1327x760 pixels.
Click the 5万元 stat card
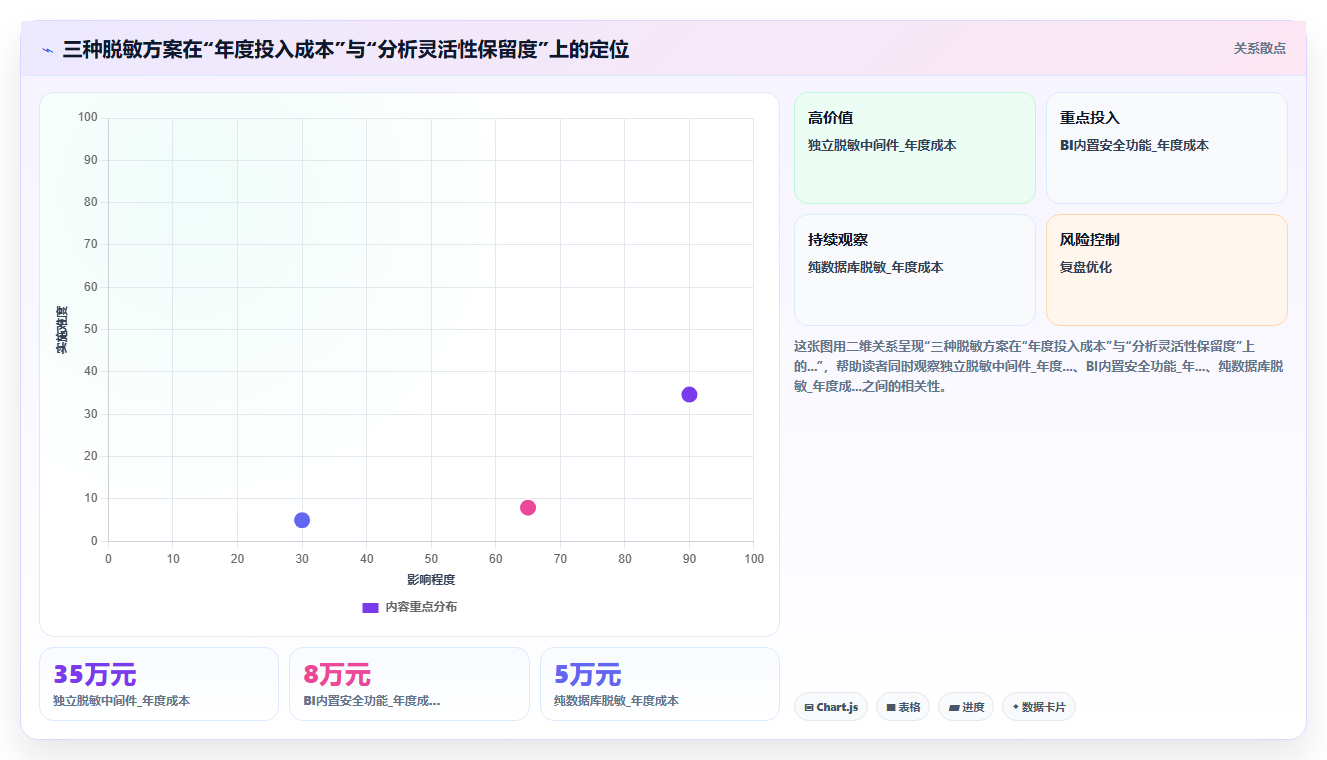[660, 684]
